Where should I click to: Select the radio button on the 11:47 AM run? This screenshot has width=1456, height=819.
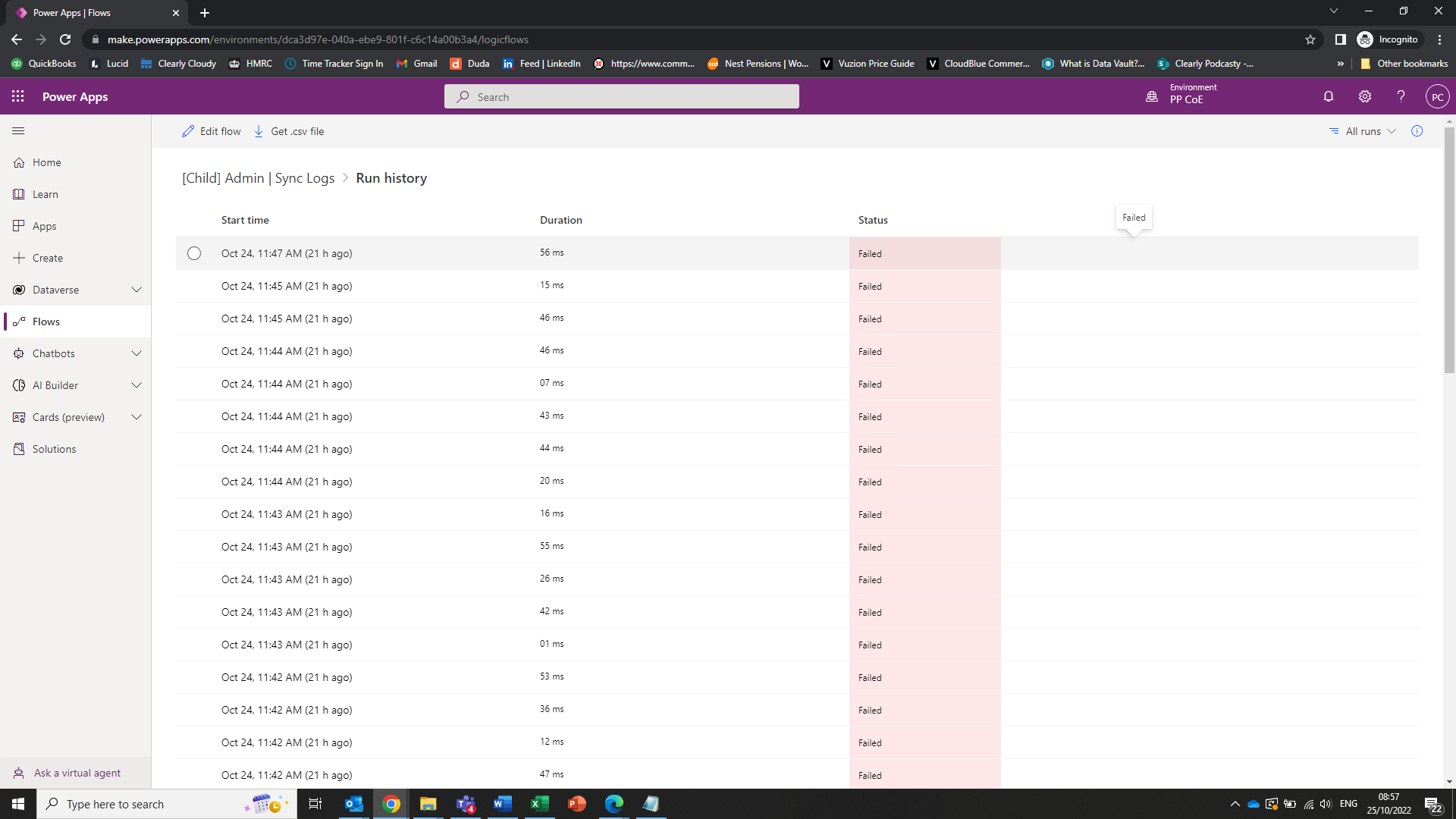[194, 253]
